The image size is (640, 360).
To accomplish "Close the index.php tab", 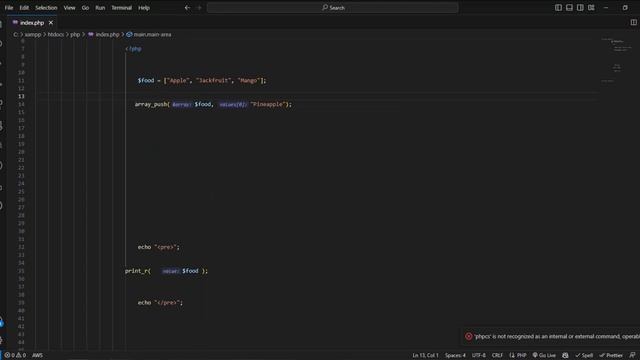I will 51,23.
